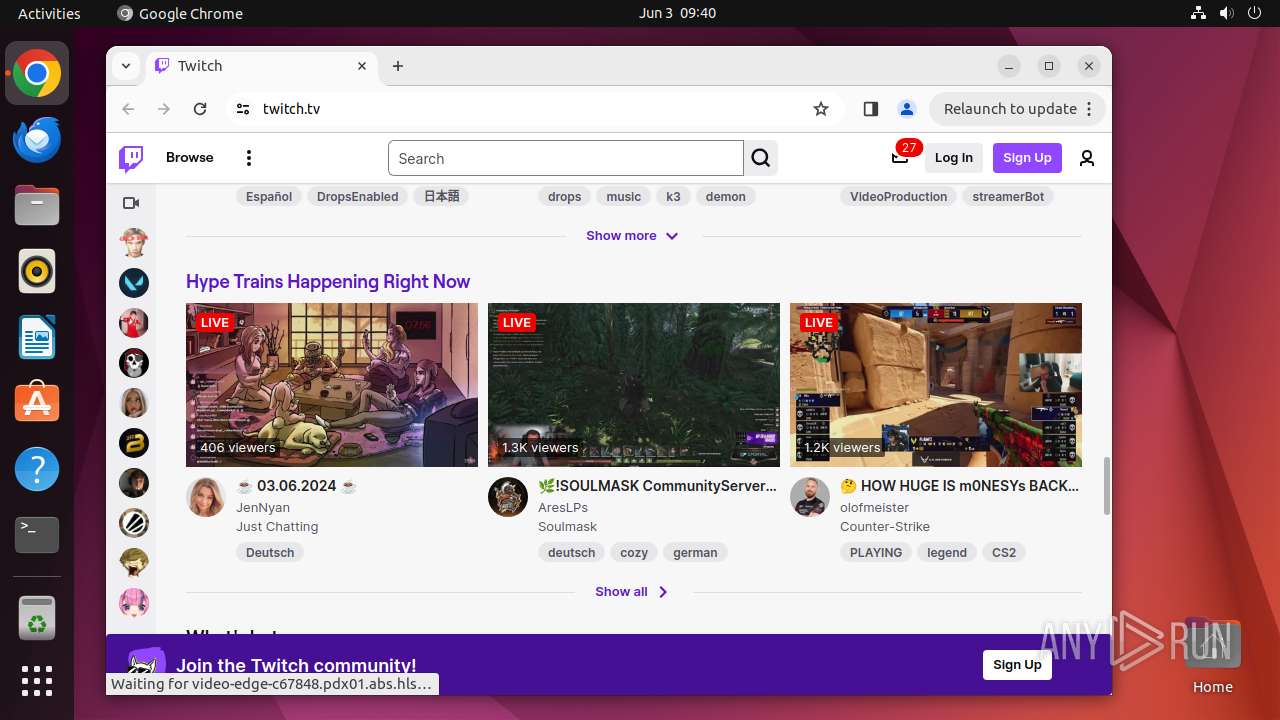Bookmark this page with the star icon
1280x720 pixels.
(x=821, y=109)
